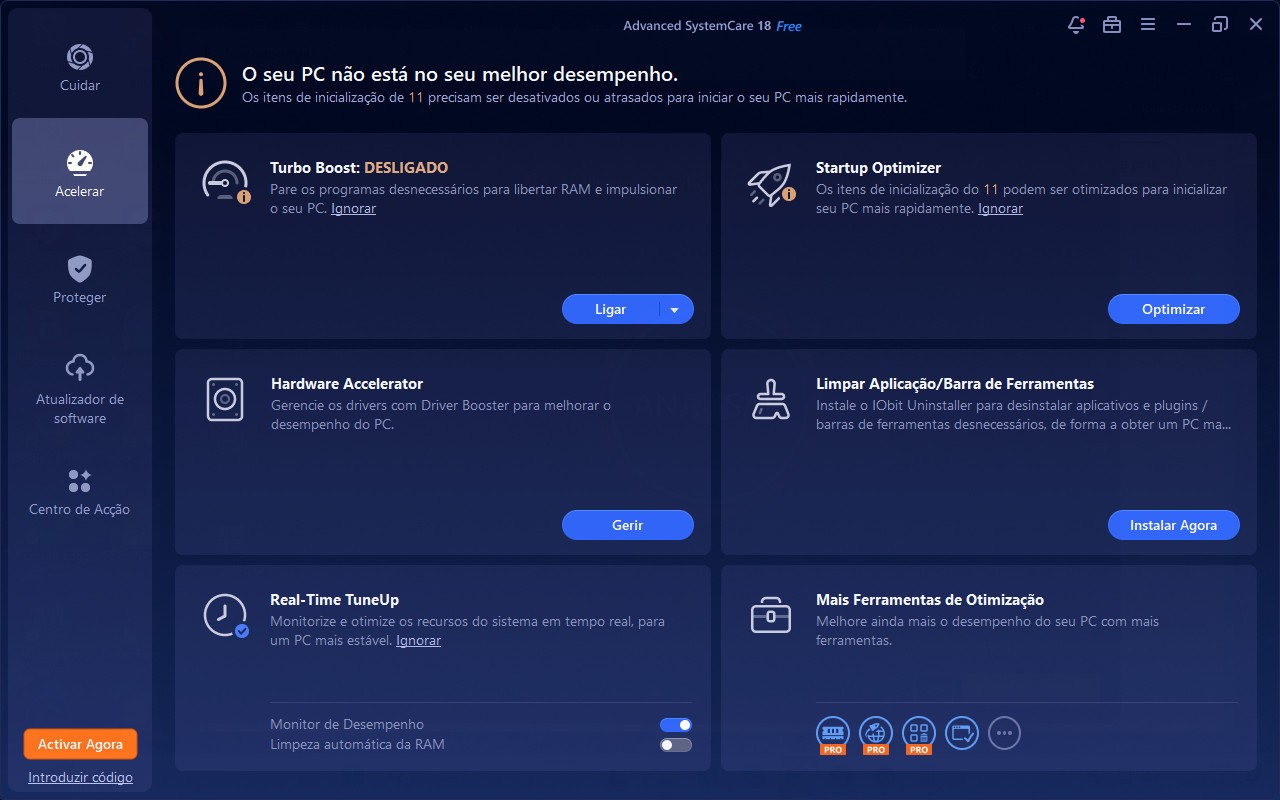The image size is (1280, 800).
Task: Click the orange info warning icon
Action: pos(200,83)
